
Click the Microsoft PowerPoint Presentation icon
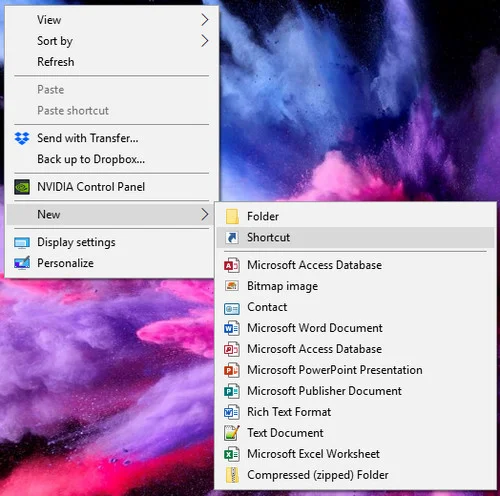click(x=232, y=370)
